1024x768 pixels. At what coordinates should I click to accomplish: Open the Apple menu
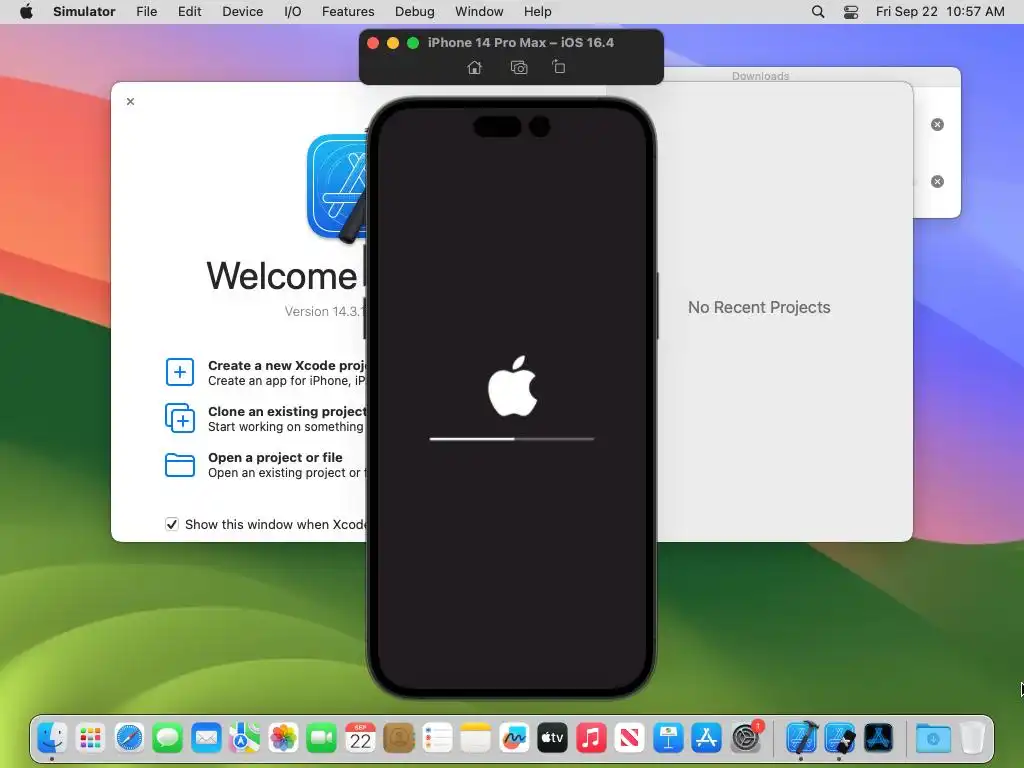26,11
